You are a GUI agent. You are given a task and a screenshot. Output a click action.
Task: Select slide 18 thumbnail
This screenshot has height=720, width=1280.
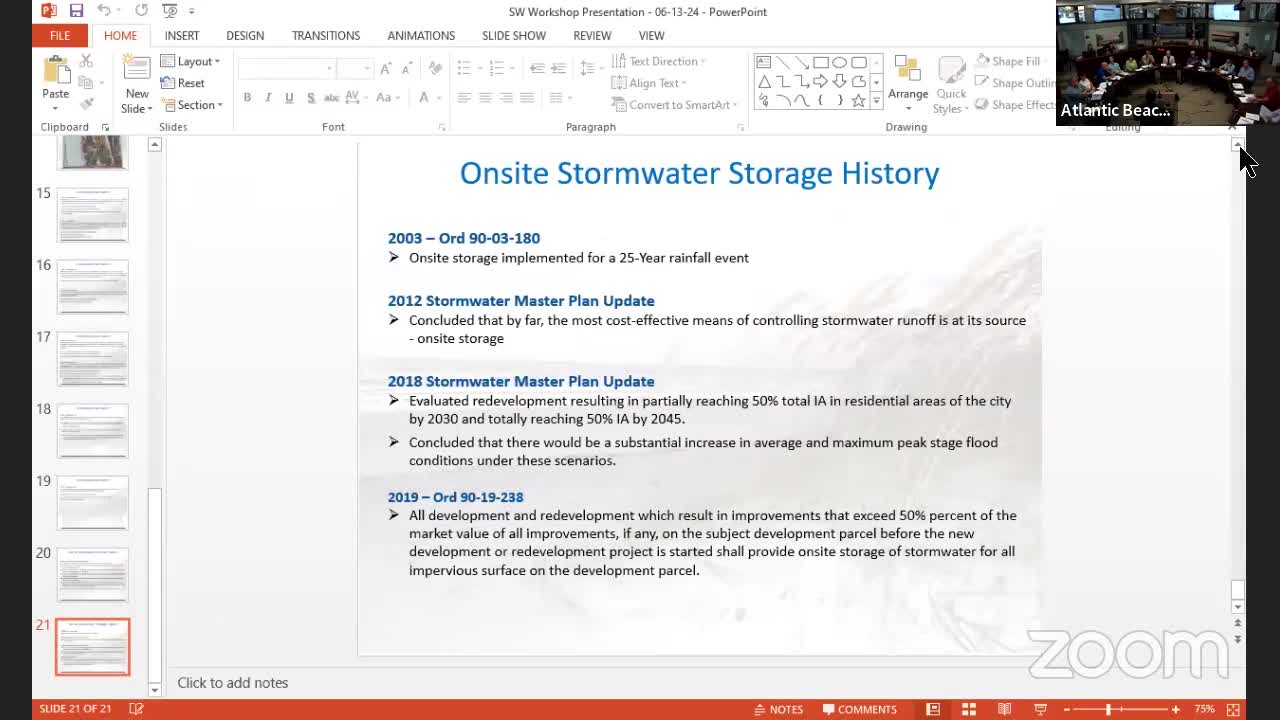tap(92, 430)
